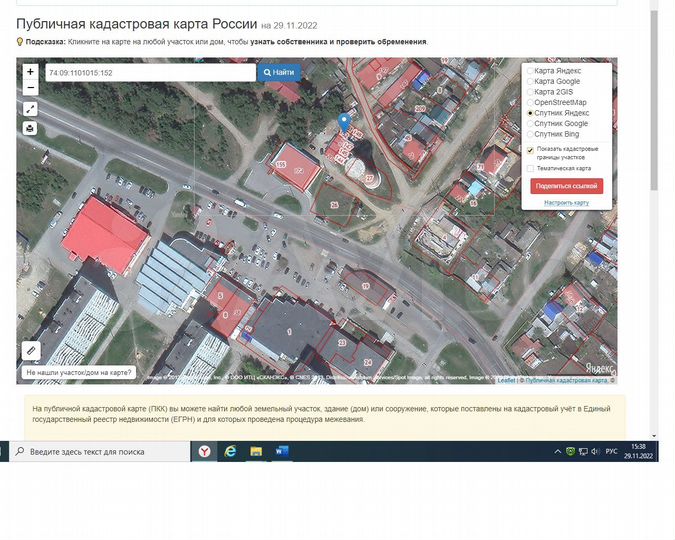The width and height of the screenshot is (675, 540).
Task: Click the page vertical scrollbar
Action: (x=654, y=101)
